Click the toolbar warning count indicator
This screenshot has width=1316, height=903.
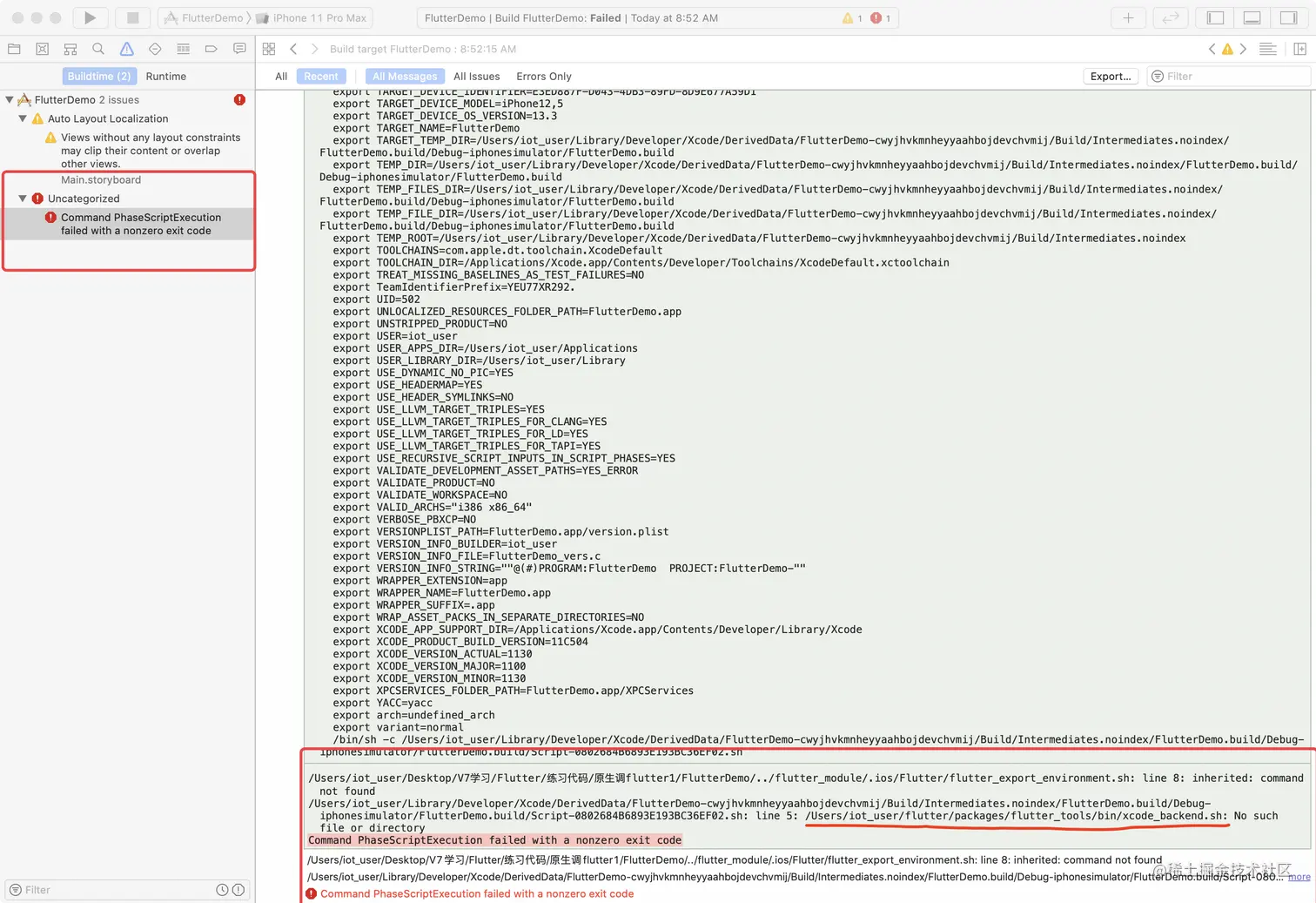coord(853,17)
